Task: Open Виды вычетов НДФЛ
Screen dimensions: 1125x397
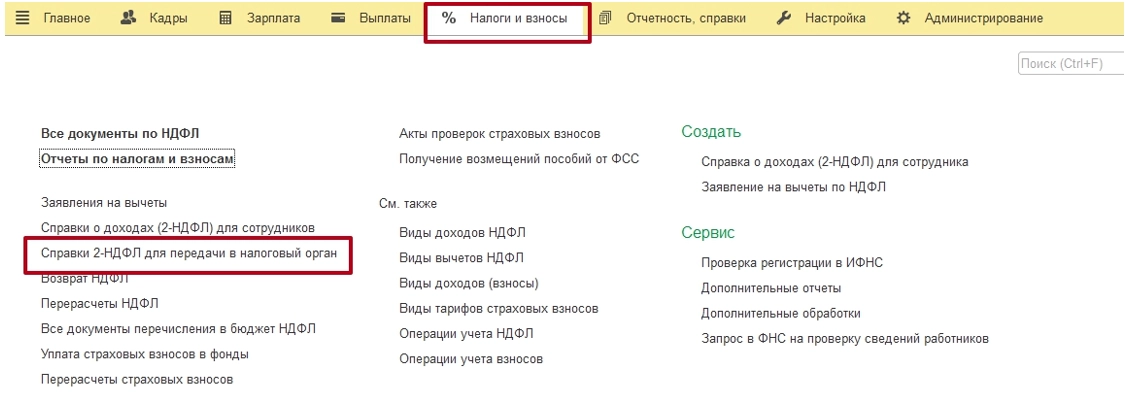Action: (461, 258)
